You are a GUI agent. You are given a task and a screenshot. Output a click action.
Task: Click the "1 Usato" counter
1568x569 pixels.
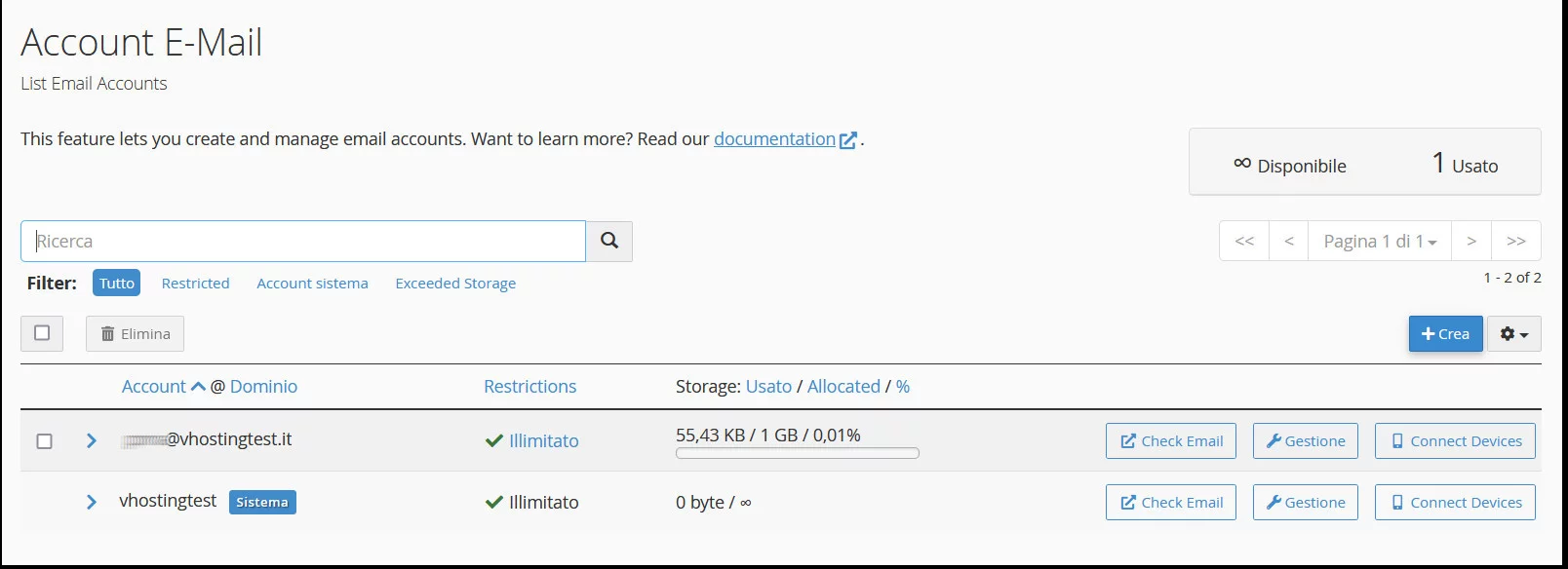click(x=1465, y=163)
